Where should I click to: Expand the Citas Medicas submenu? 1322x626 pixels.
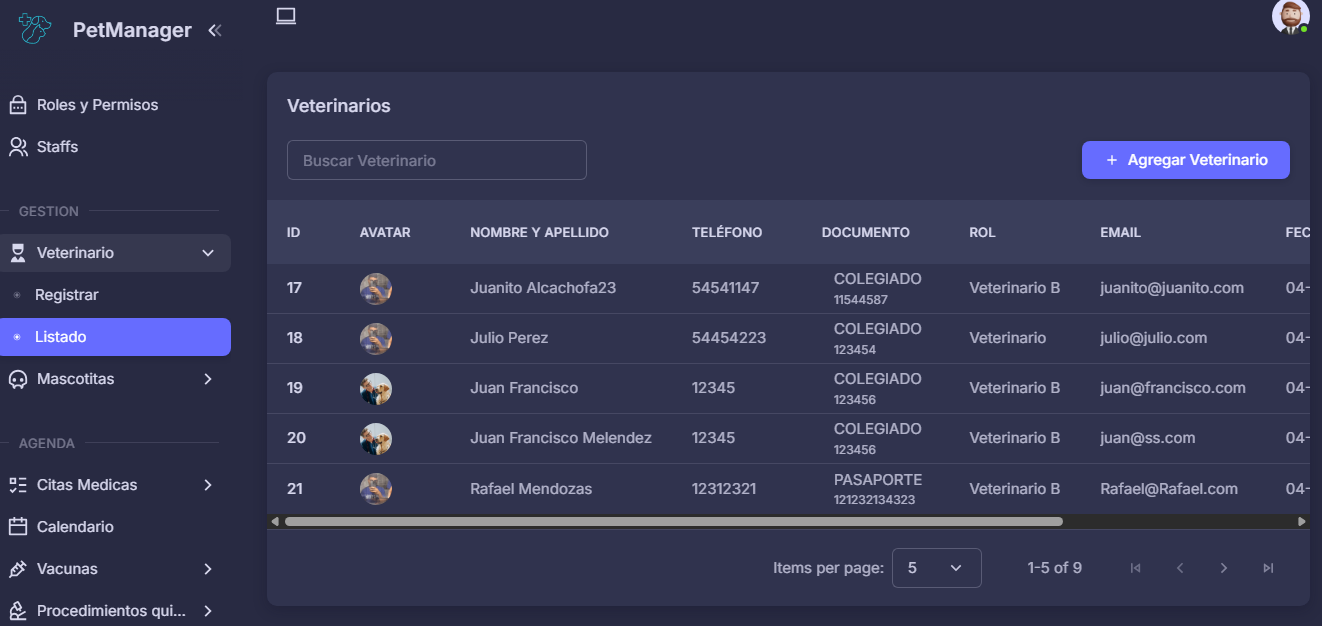208,485
